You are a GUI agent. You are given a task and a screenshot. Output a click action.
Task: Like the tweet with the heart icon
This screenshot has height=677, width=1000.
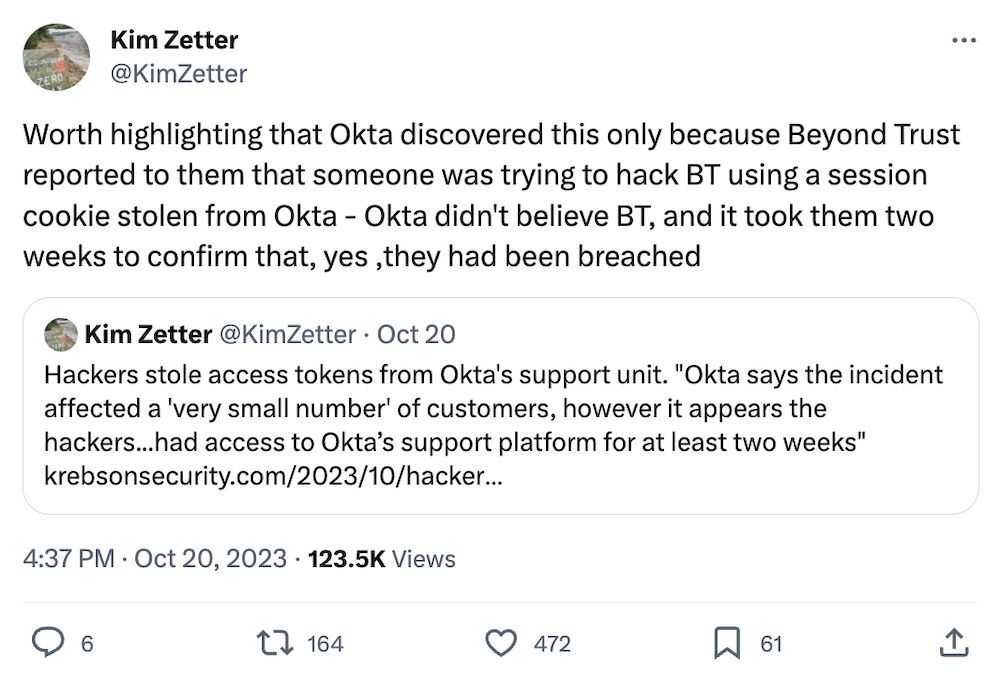501,644
